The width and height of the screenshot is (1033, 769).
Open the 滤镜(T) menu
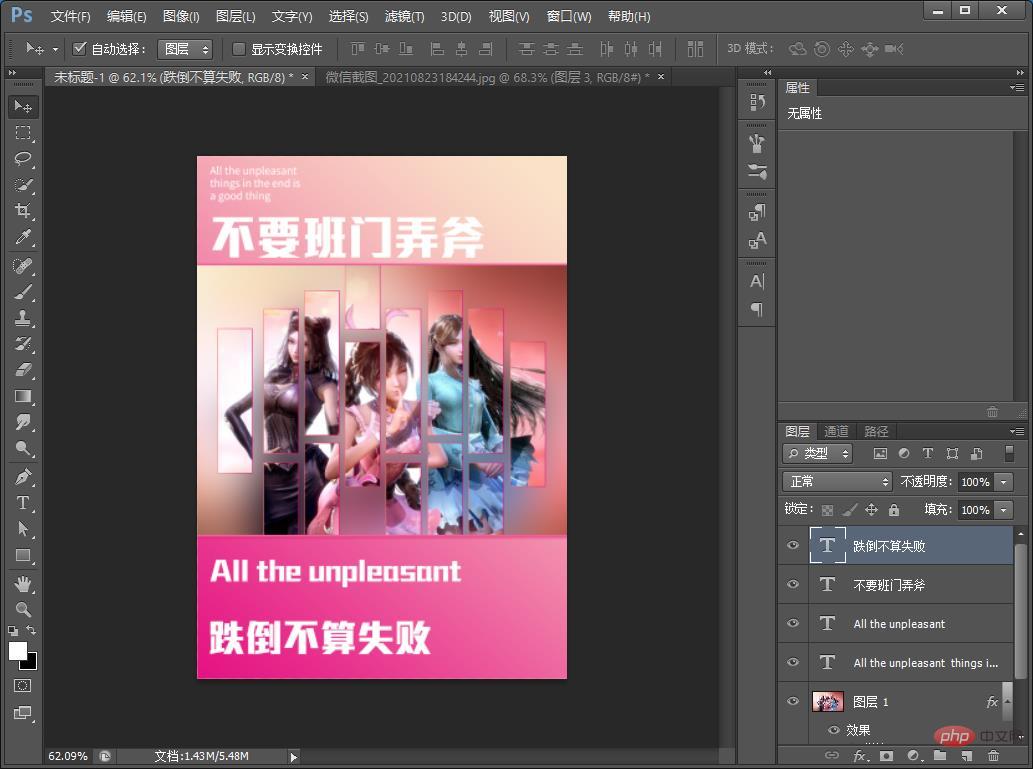(404, 16)
